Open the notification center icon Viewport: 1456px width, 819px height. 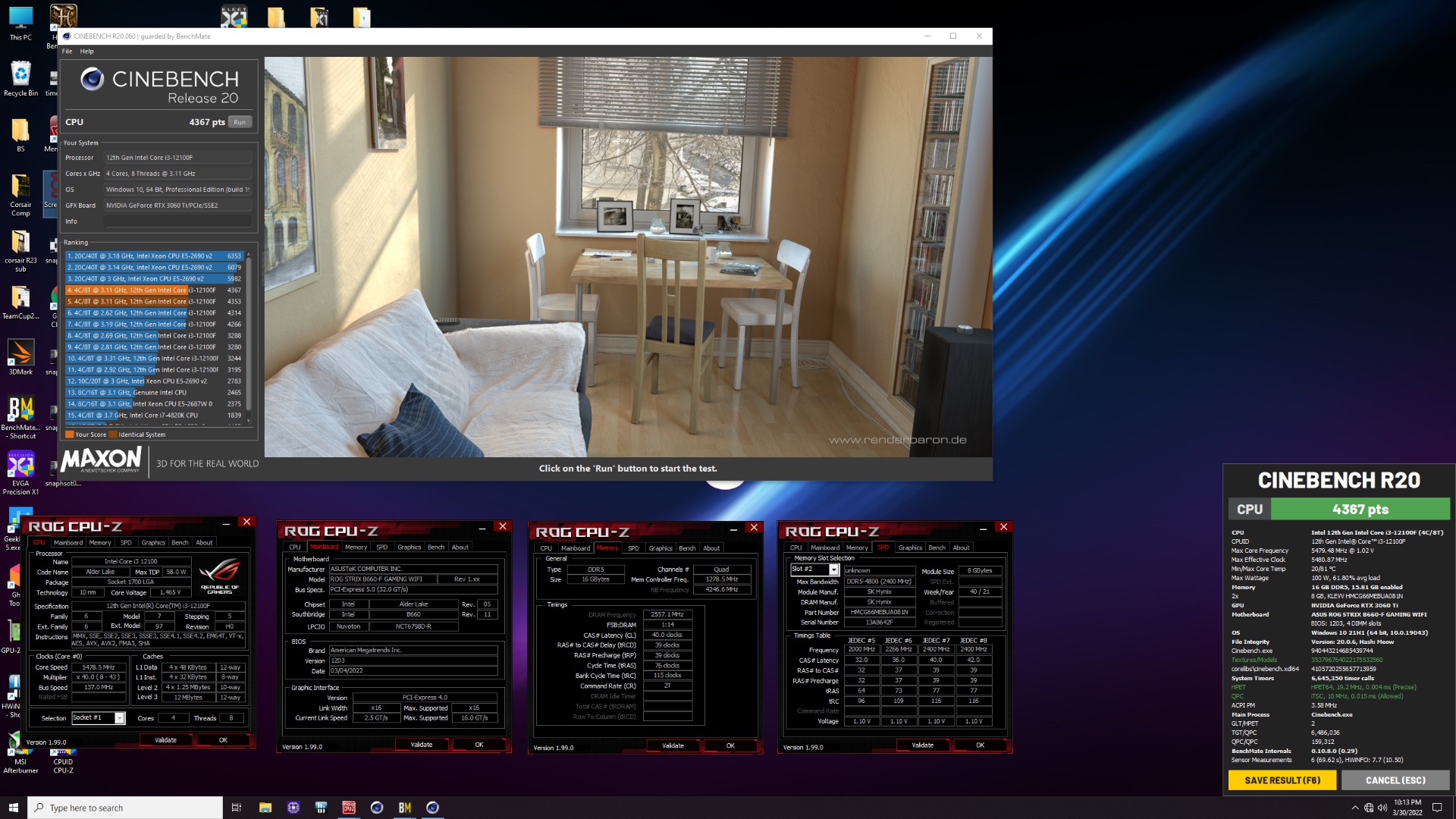point(1436,808)
